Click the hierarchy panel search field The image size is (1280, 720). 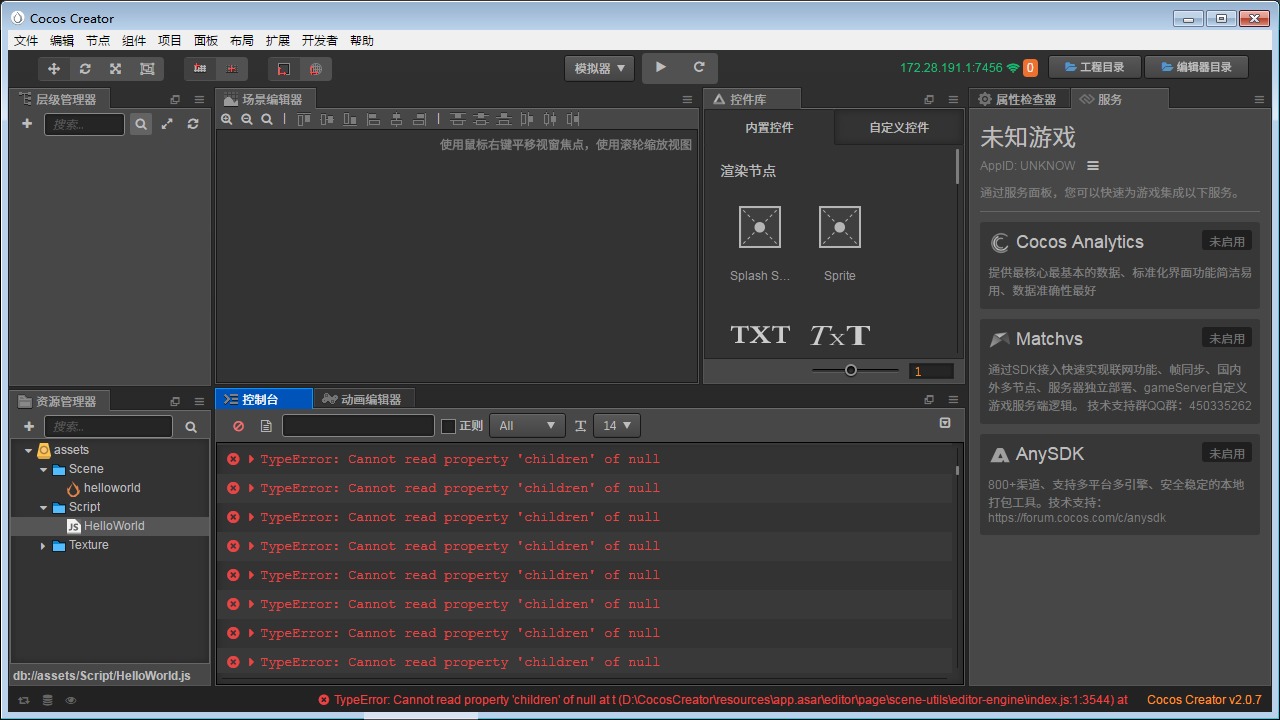84,124
